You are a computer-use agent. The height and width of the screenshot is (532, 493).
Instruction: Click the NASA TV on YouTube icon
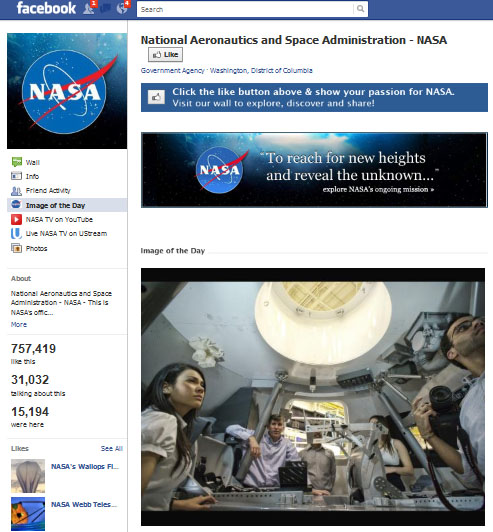coord(16,220)
